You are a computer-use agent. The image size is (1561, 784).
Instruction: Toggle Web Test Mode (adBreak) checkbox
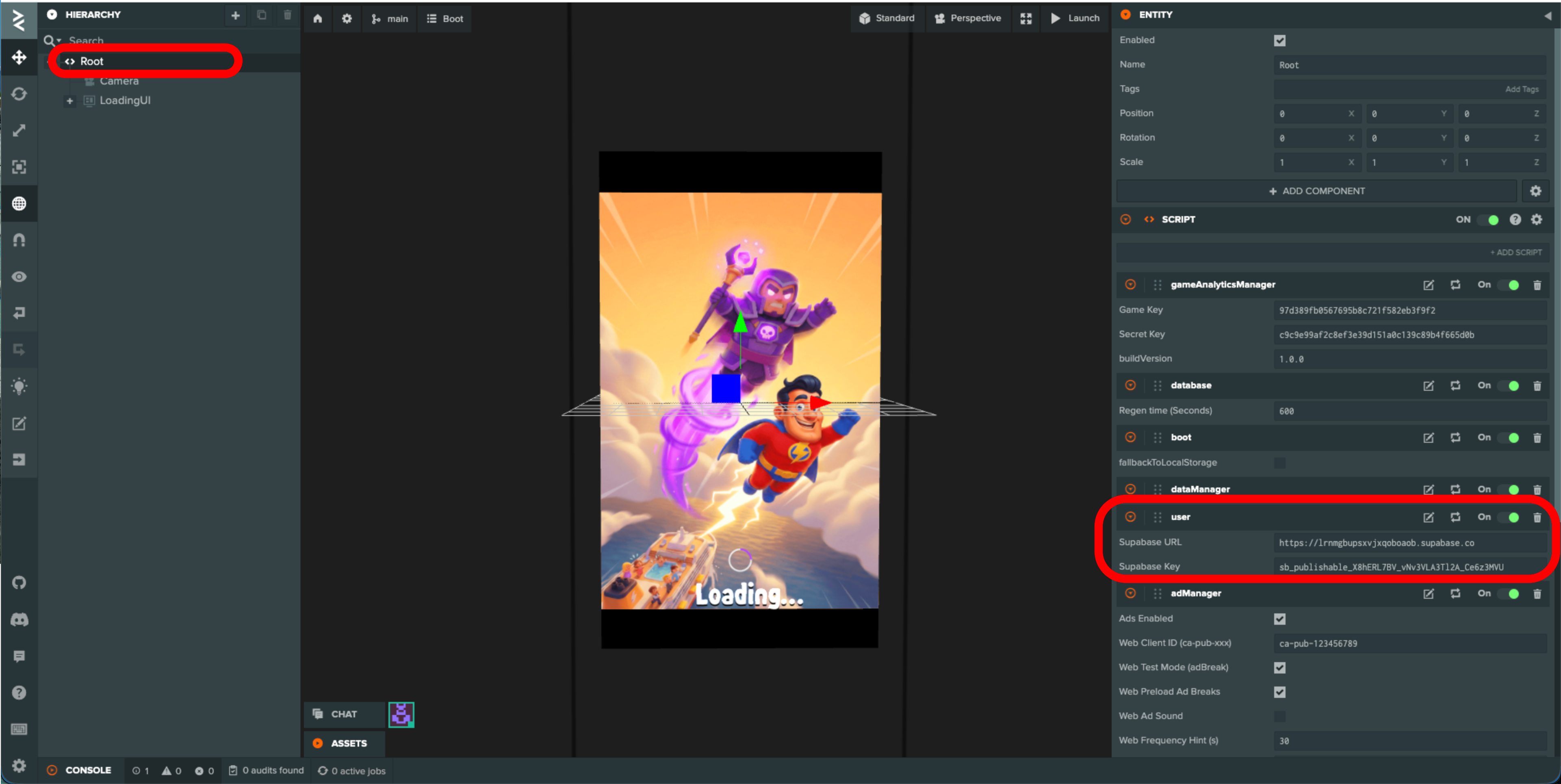pyautogui.click(x=1279, y=668)
